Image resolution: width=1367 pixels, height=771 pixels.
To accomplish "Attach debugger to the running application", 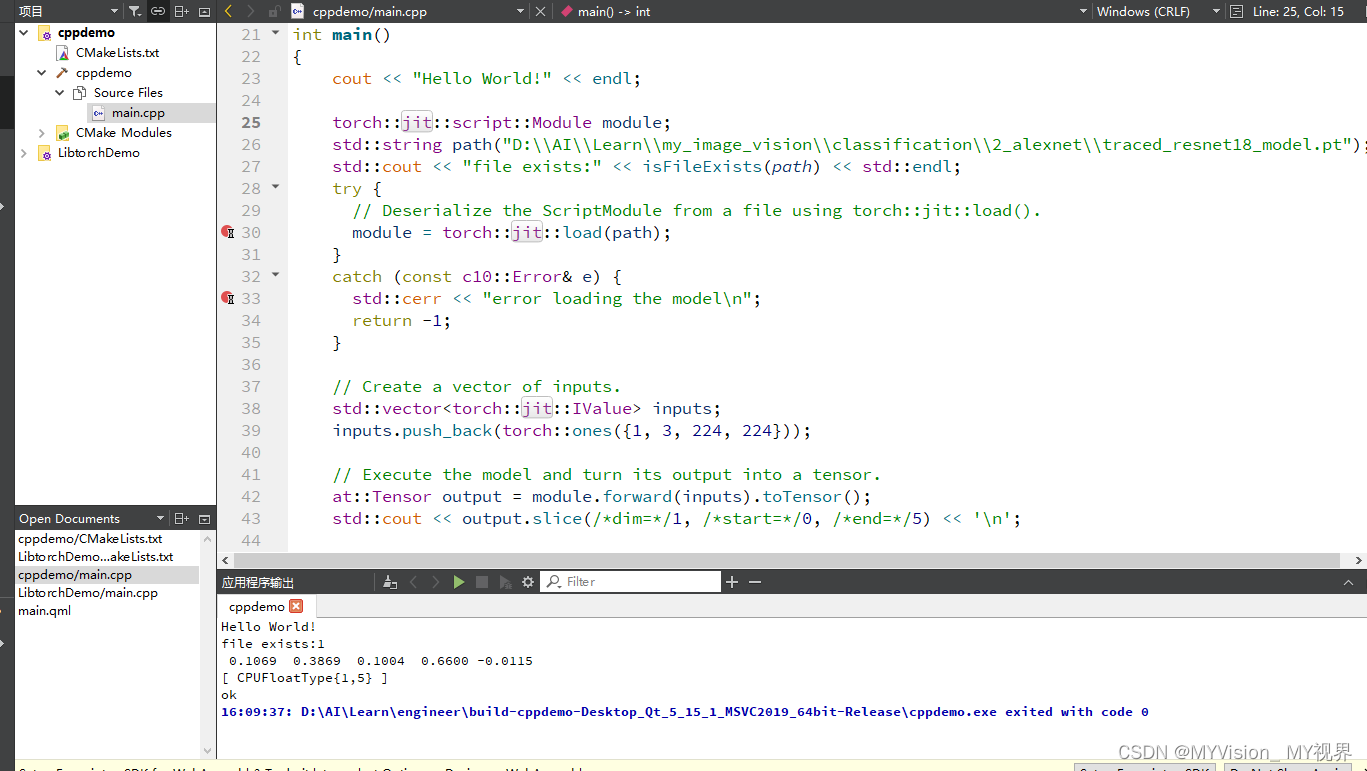I will (x=505, y=581).
